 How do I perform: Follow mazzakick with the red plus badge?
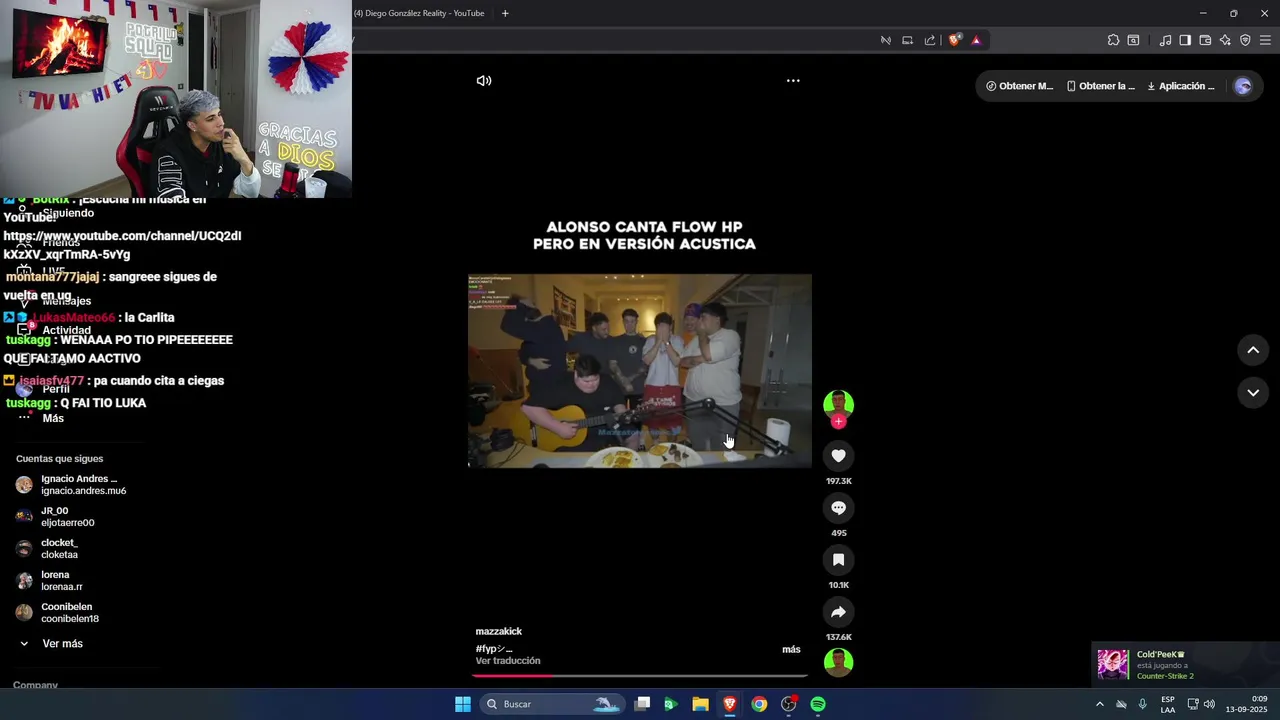(838, 422)
